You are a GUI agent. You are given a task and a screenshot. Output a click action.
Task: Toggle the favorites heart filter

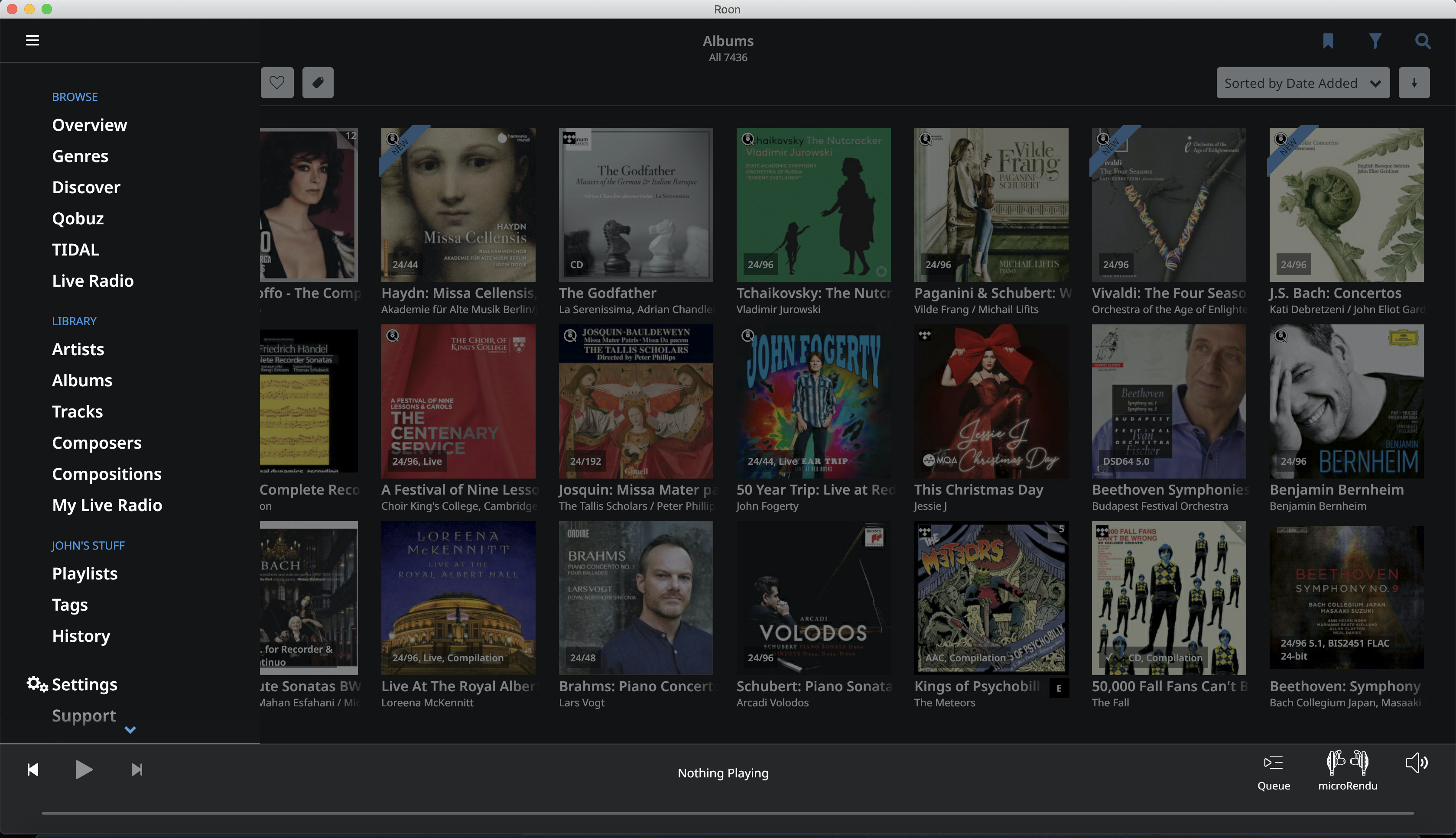point(277,83)
